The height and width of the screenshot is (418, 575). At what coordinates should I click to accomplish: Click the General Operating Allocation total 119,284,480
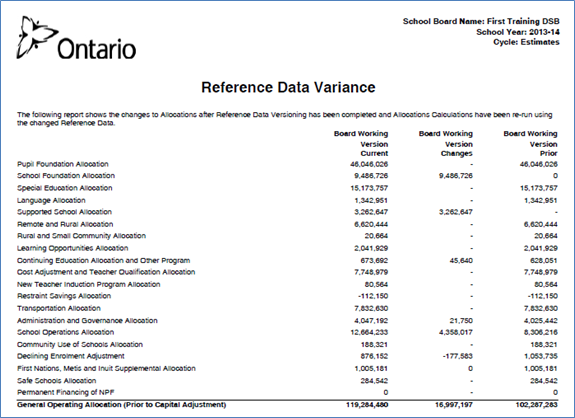click(367, 405)
